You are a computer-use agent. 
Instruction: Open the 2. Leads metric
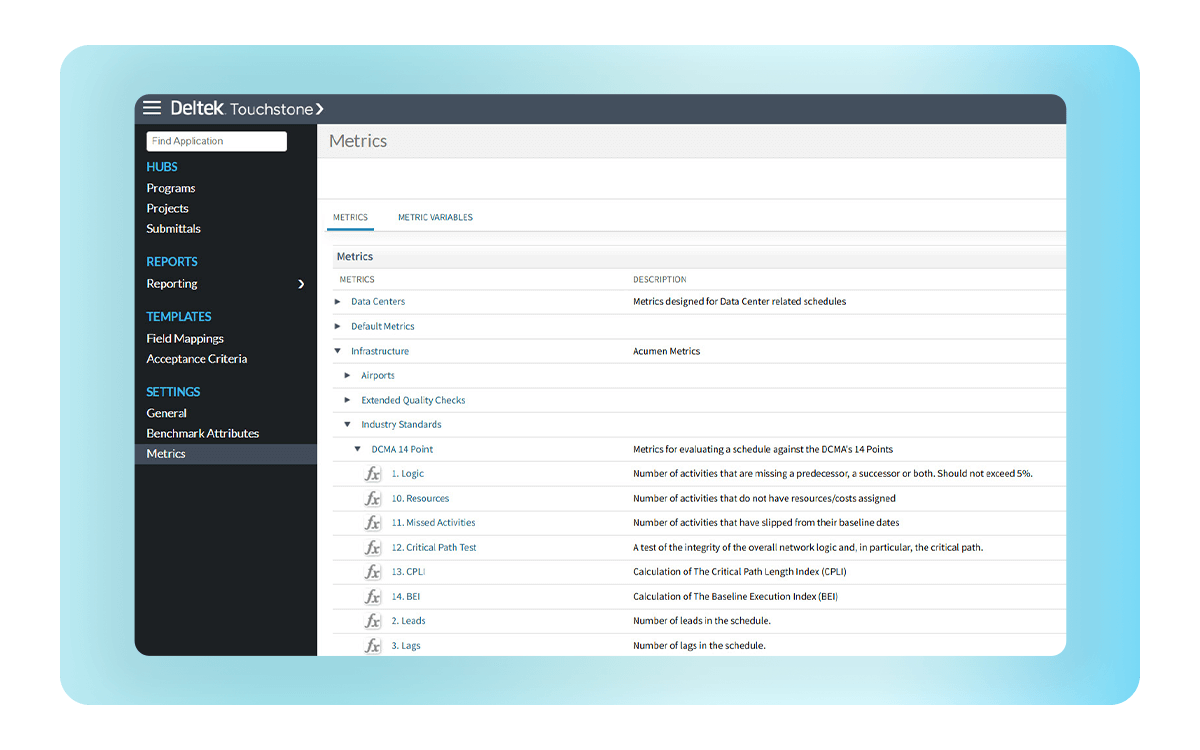(407, 620)
